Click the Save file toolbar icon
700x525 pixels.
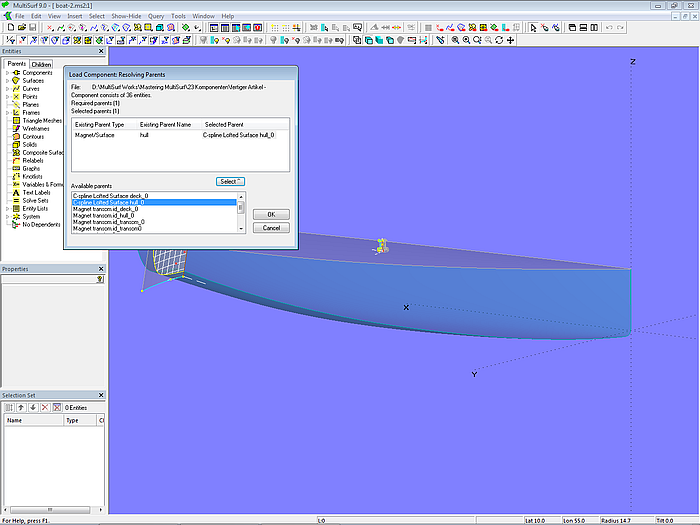click(x=32, y=28)
